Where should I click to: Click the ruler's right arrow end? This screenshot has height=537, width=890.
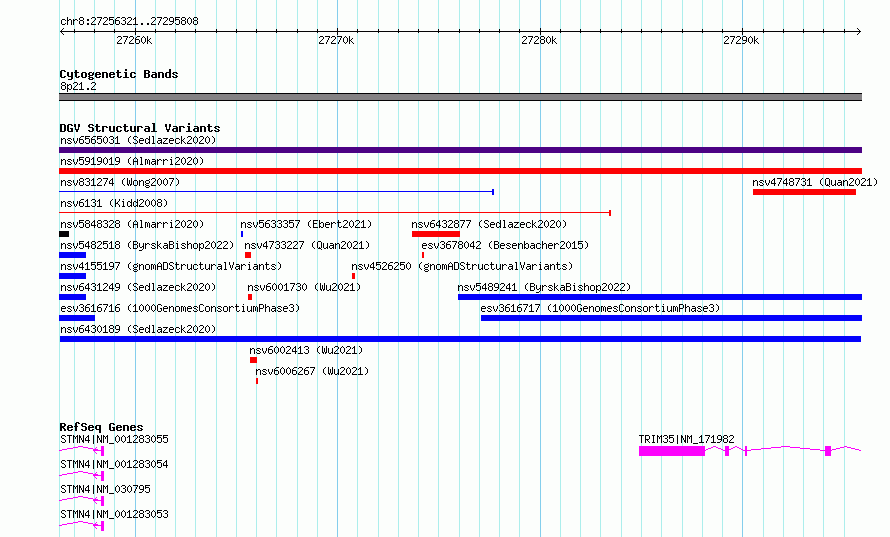[859, 32]
